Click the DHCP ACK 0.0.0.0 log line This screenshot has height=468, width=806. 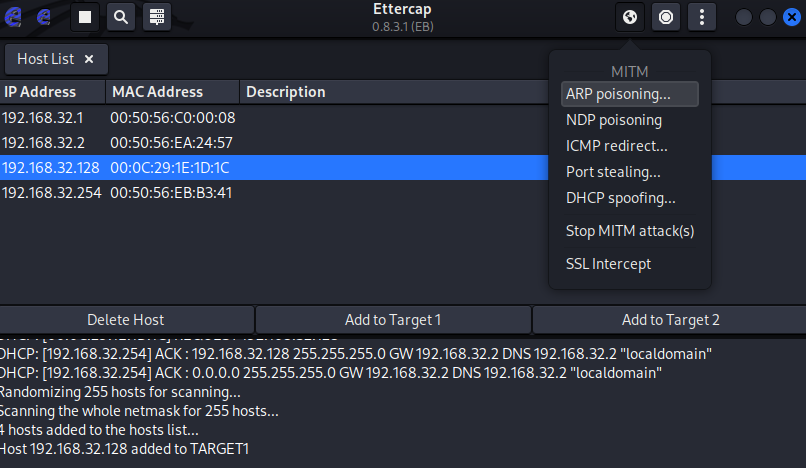click(331, 373)
